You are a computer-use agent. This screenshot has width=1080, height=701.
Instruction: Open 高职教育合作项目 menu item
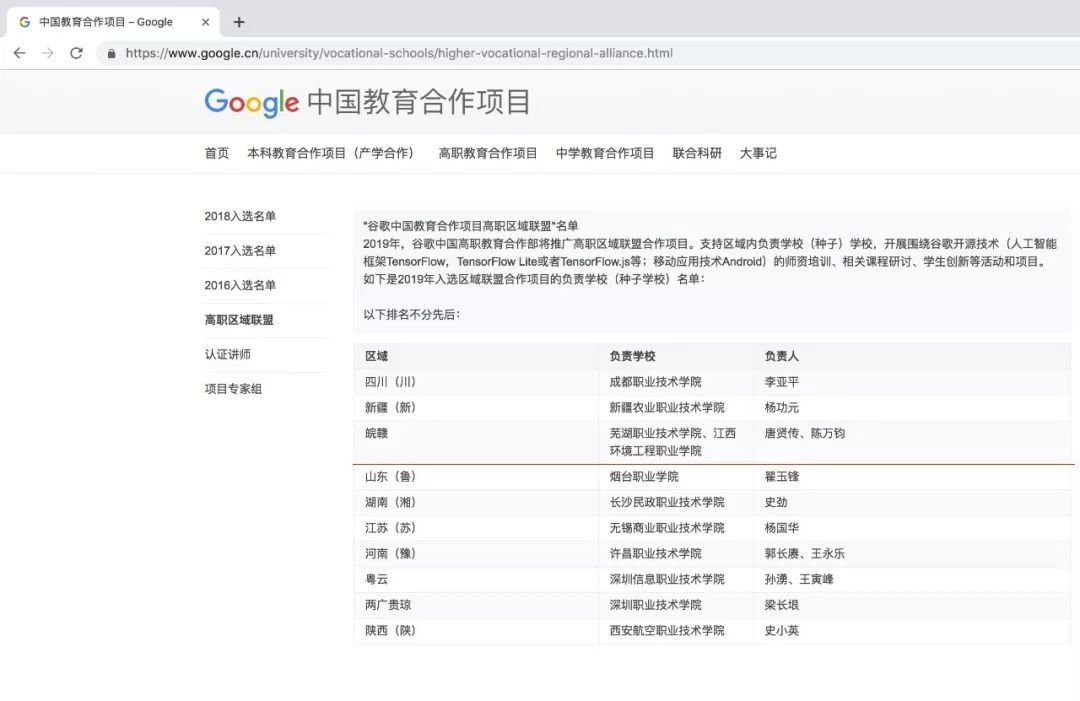[x=488, y=153]
